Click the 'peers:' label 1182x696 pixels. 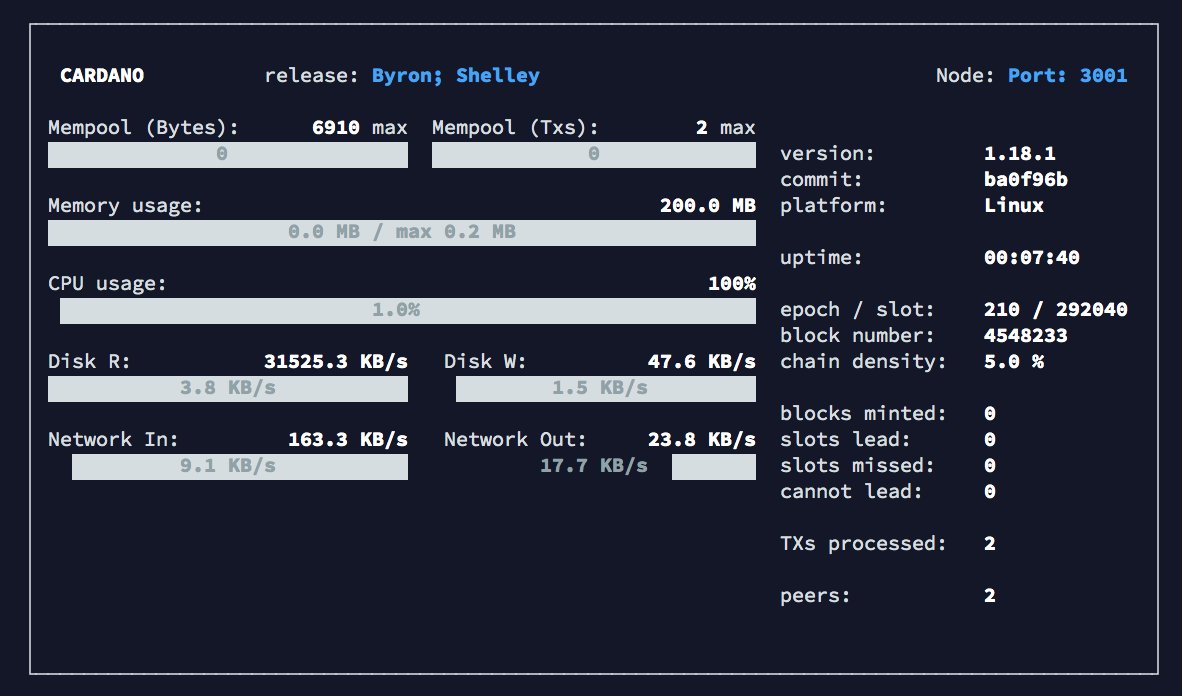(815, 596)
